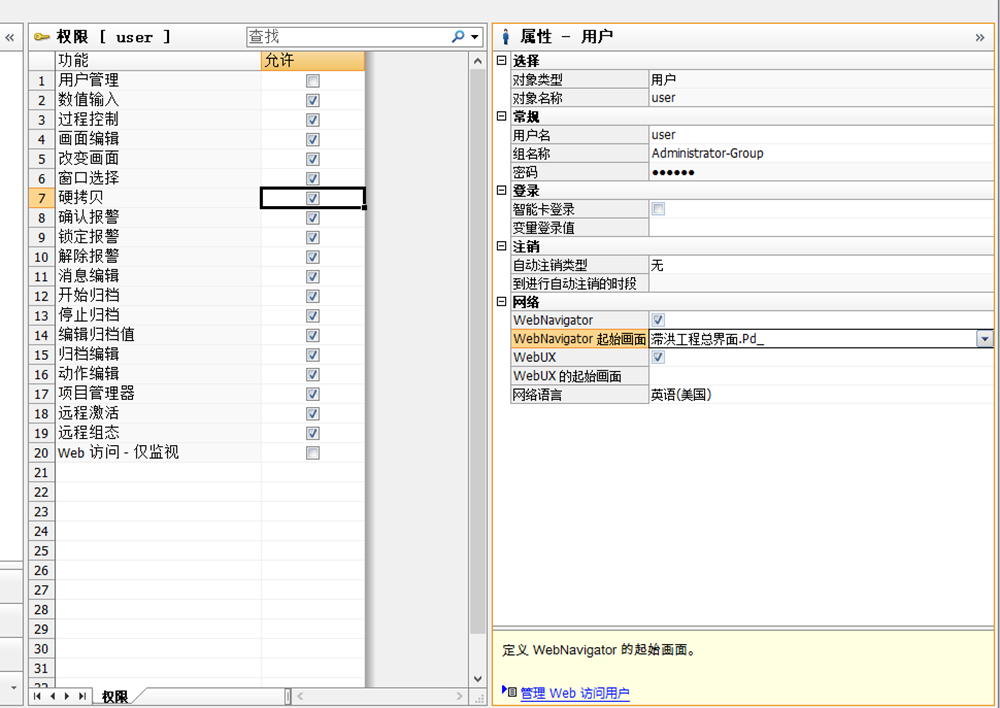The width and height of the screenshot is (1000, 708).
Task: Click the 允许 column header
Action: [x=312, y=61]
